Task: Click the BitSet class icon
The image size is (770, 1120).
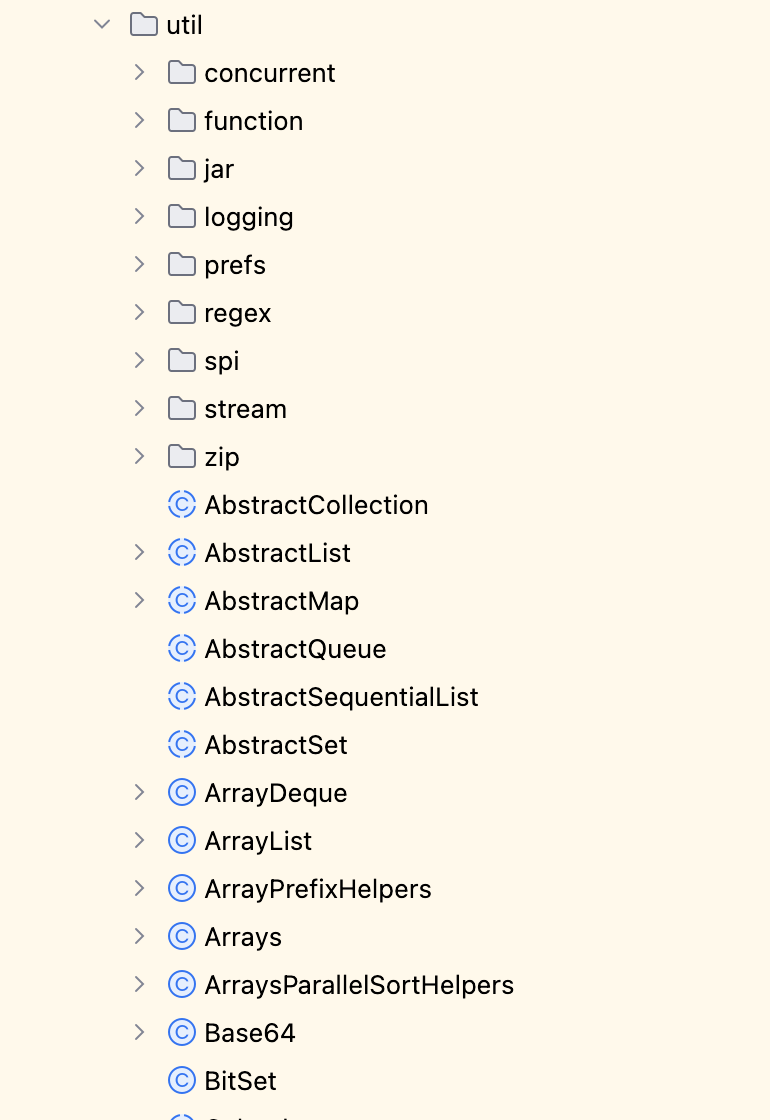Action: (x=181, y=1081)
